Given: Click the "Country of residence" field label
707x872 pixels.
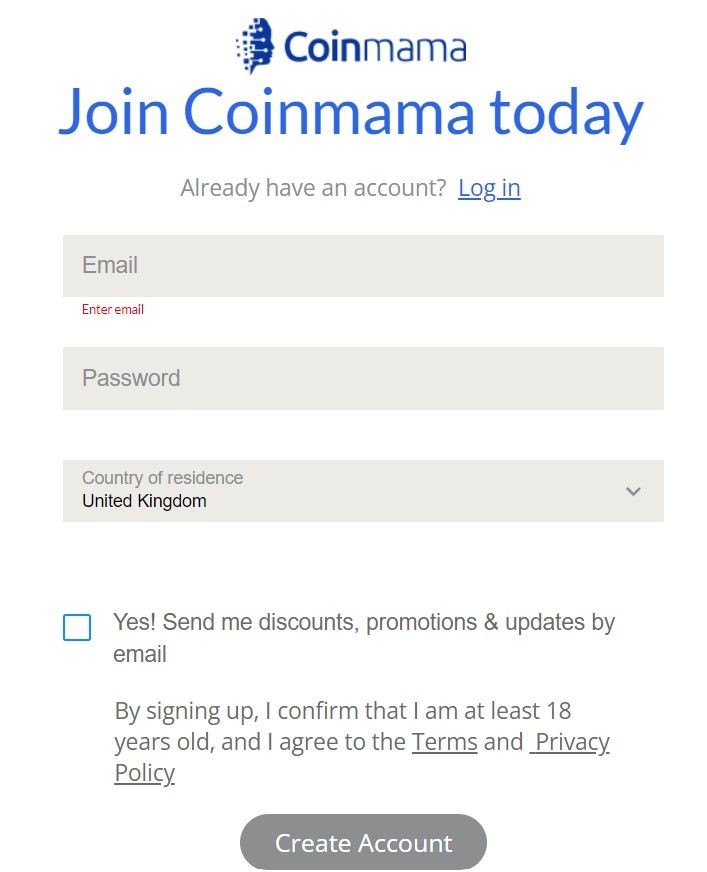Looking at the screenshot, I should point(162,478).
